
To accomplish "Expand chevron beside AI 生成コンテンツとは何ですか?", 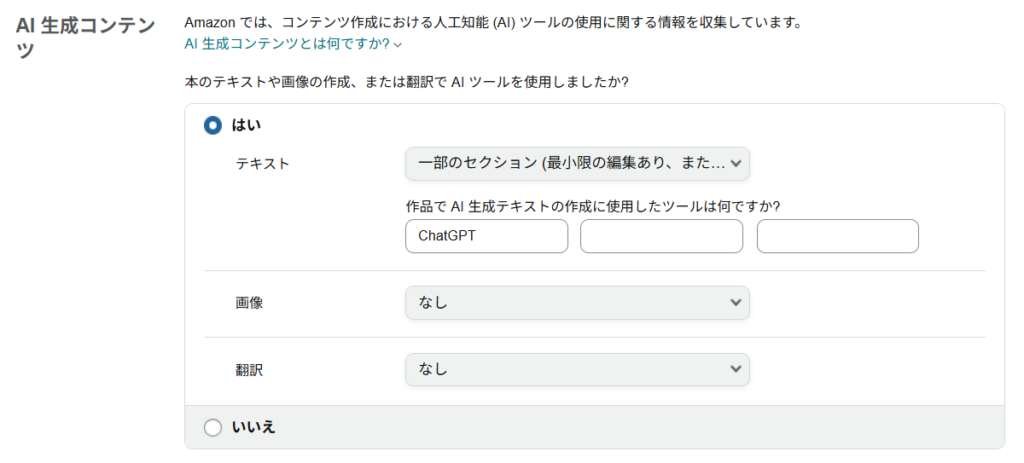I will click(398, 45).
